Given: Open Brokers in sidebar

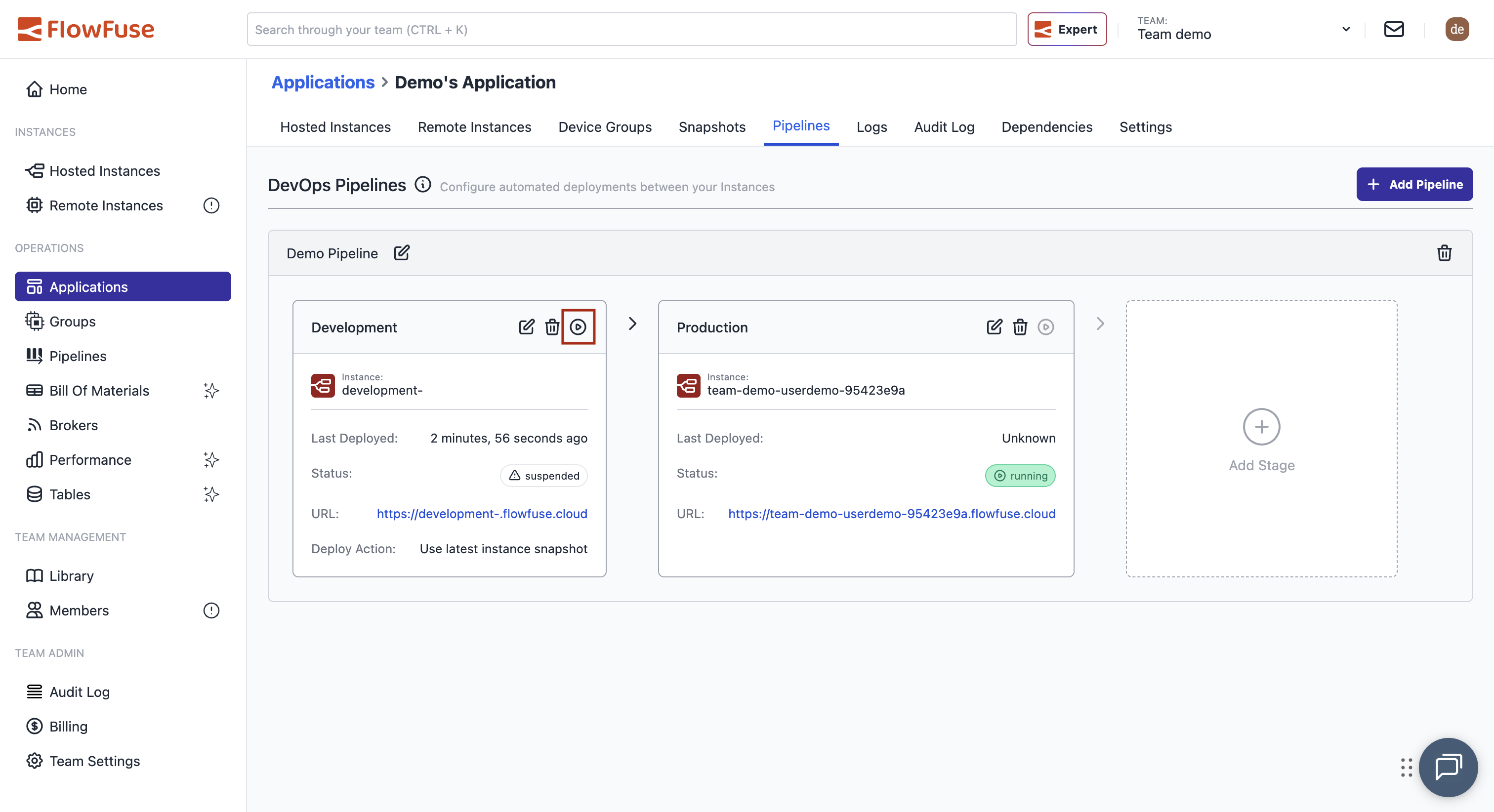Looking at the screenshot, I should (x=123, y=425).
